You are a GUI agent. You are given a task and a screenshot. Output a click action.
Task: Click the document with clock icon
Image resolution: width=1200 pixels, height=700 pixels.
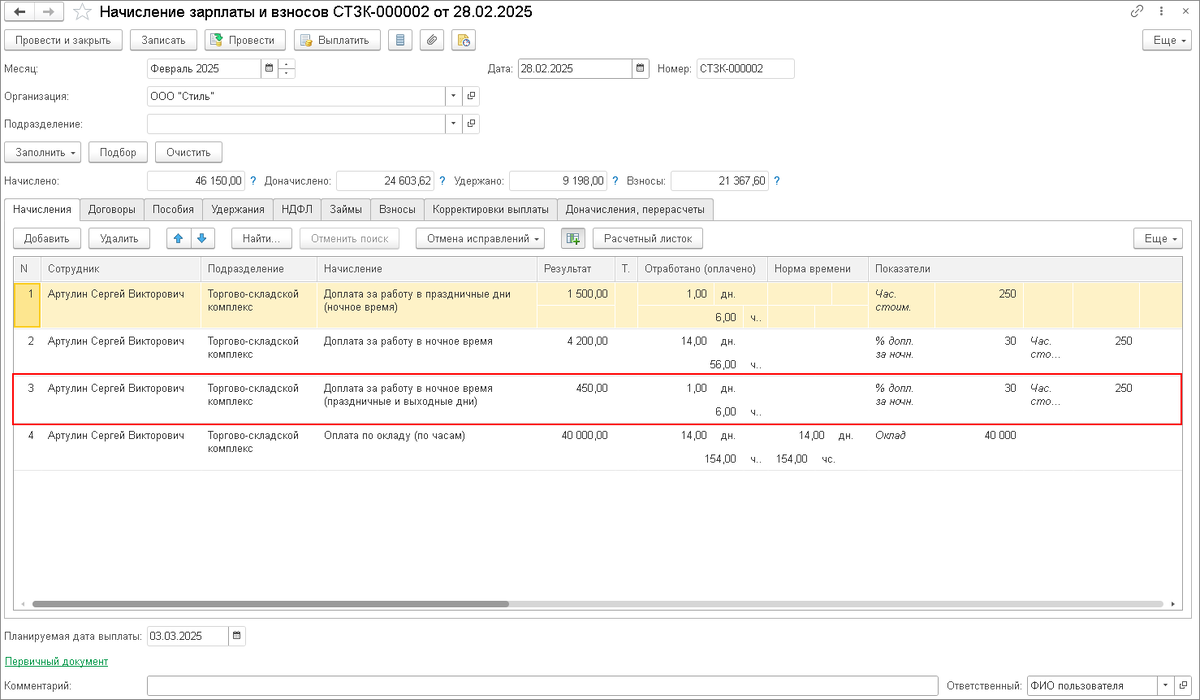tap(463, 40)
